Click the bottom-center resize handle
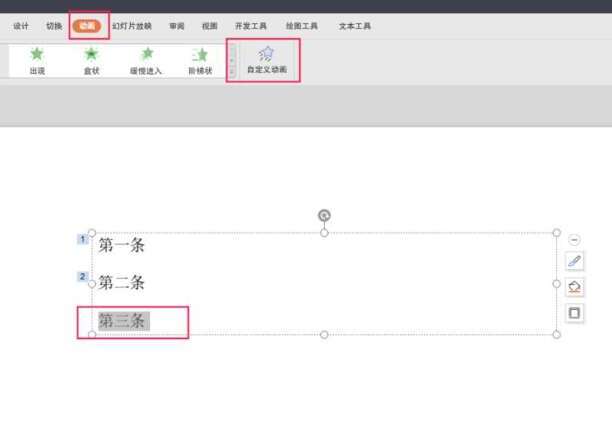The width and height of the screenshot is (612, 422). [324, 335]
